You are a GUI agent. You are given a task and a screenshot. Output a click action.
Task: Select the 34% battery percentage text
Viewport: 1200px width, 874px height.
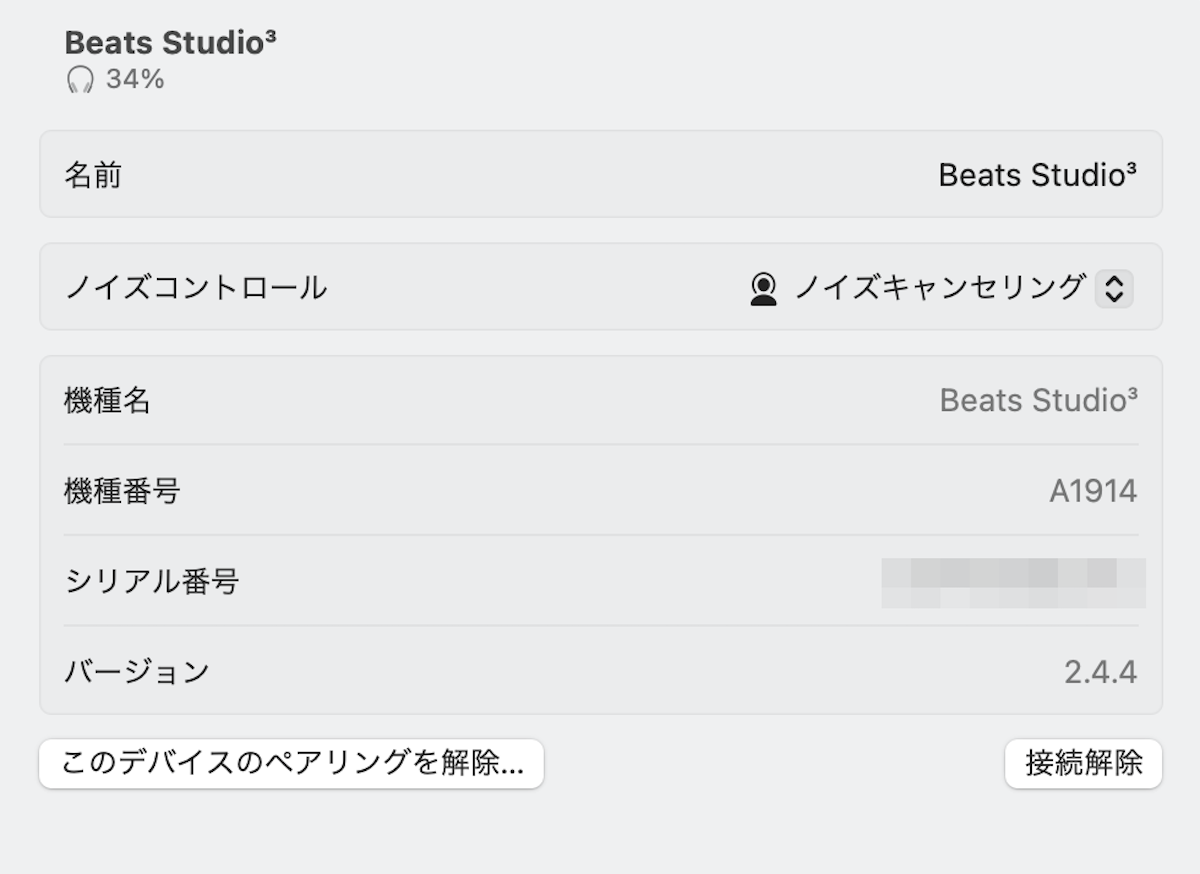tap(135, 79)
